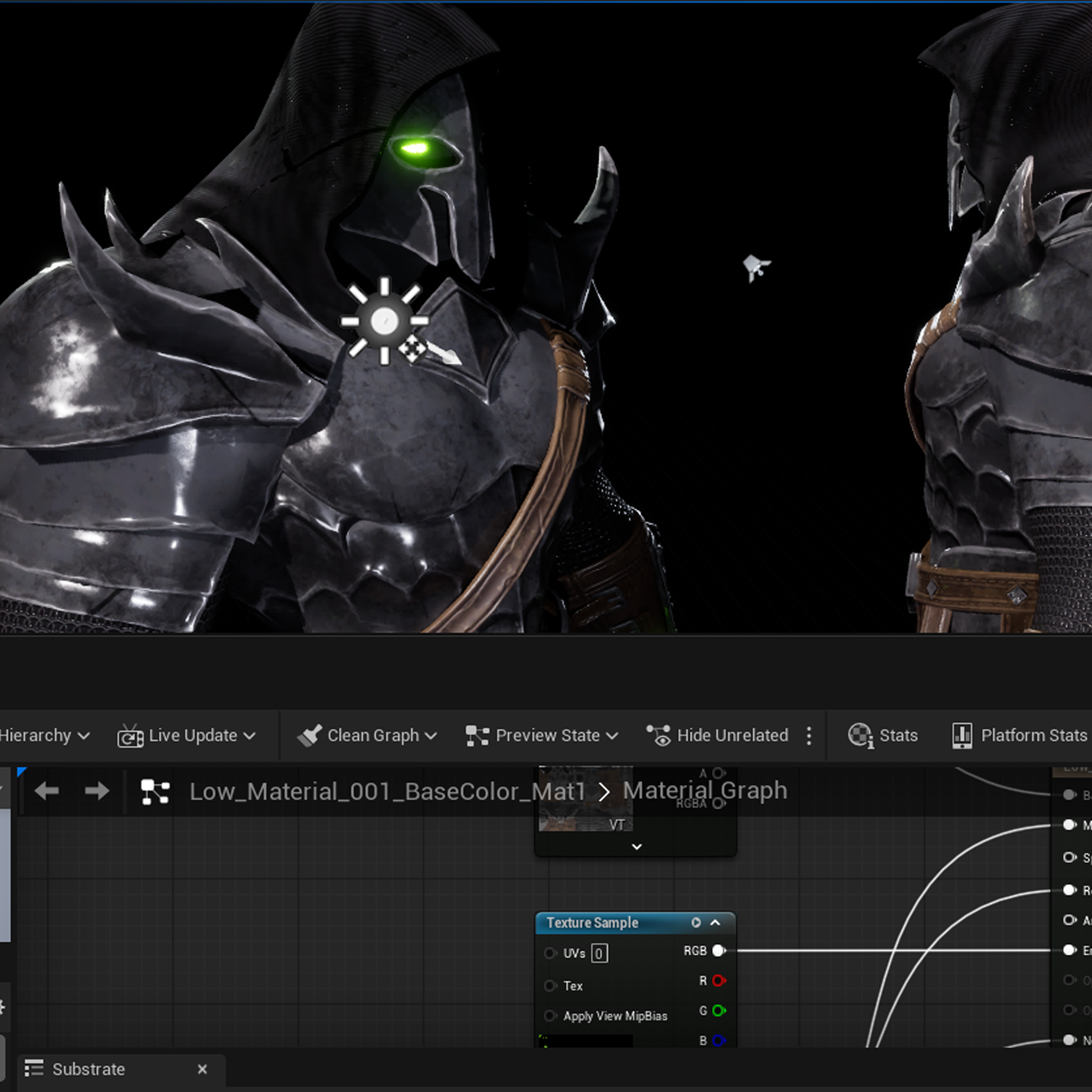This screenshot has width=1092, height=1092.
Task: Select the sun-shaped directional light gizmo
Action: click(x=384, y=321)
